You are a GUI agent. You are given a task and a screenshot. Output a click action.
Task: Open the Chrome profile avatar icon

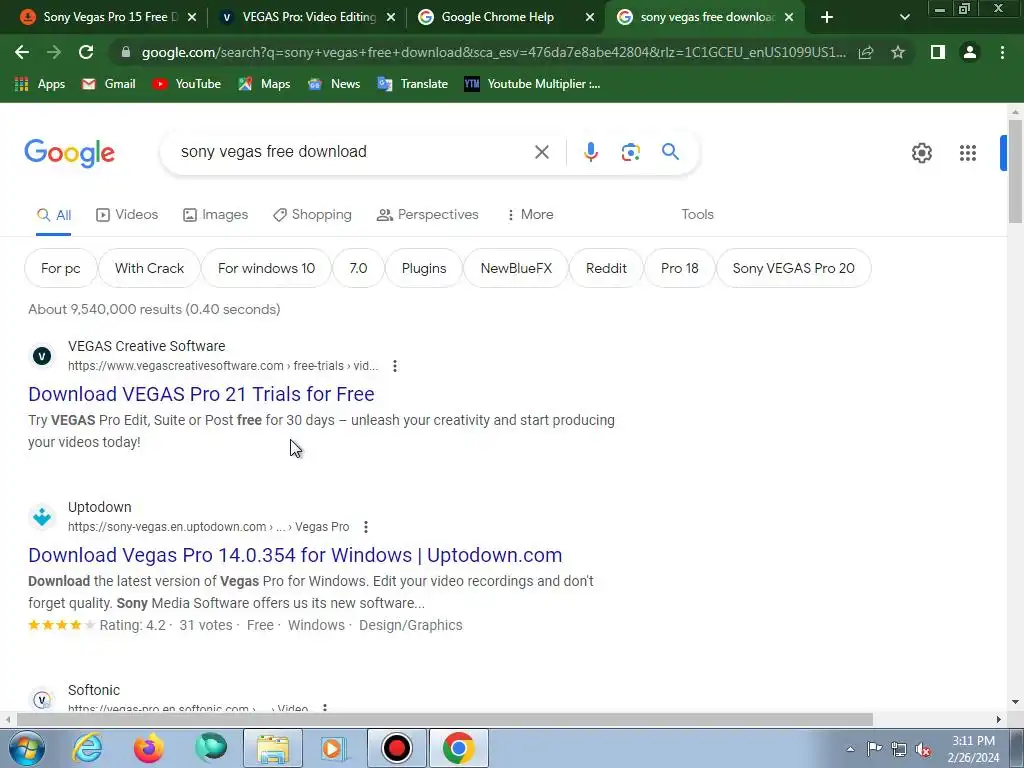pyautogui.click(x=970, y=52)
